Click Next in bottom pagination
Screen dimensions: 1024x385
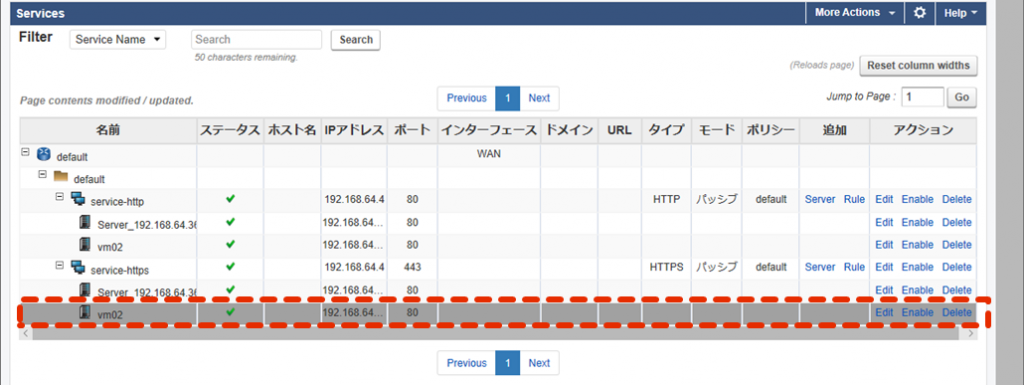[x=539, y=363]
